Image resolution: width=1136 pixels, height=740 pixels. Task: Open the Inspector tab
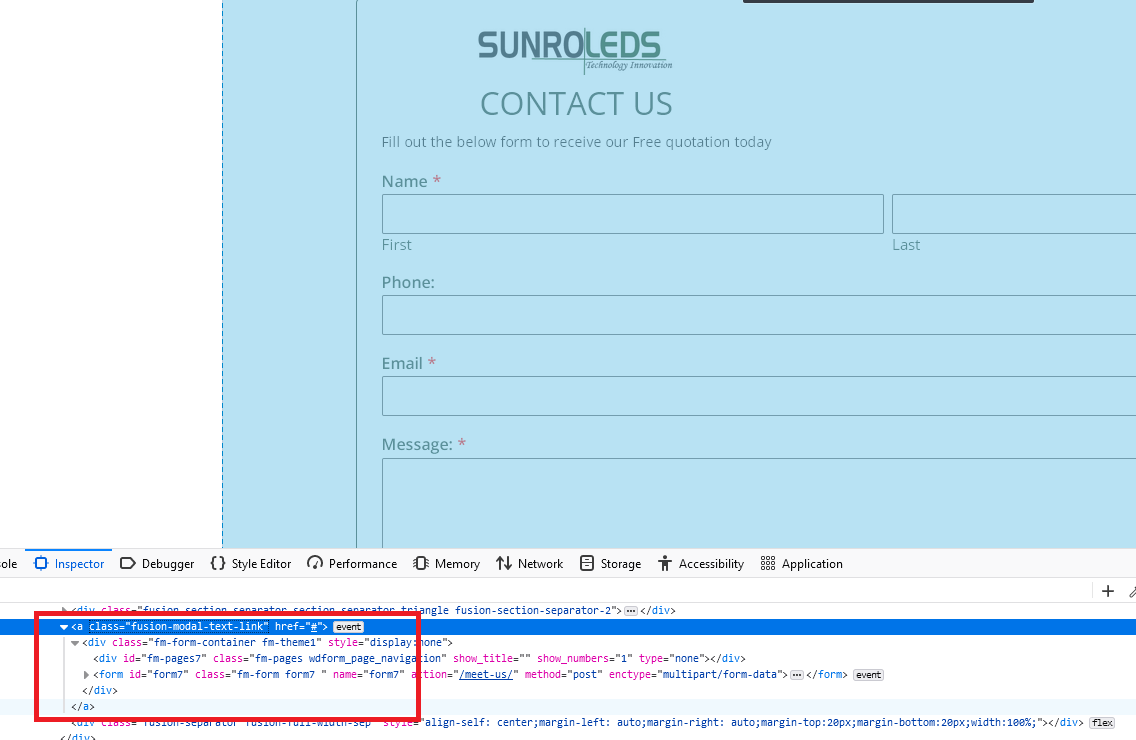point(69,564)
